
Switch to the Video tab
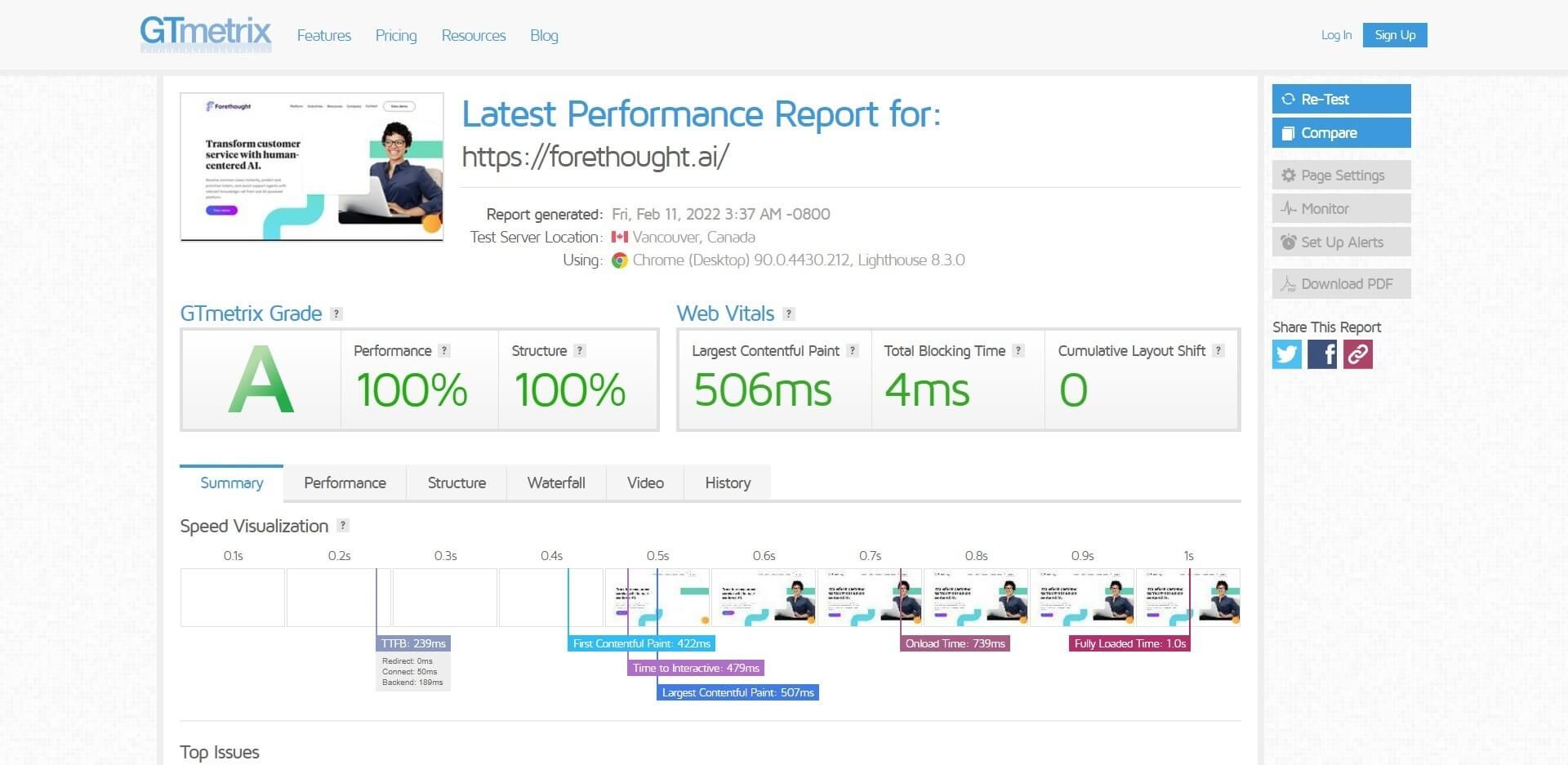645,483
